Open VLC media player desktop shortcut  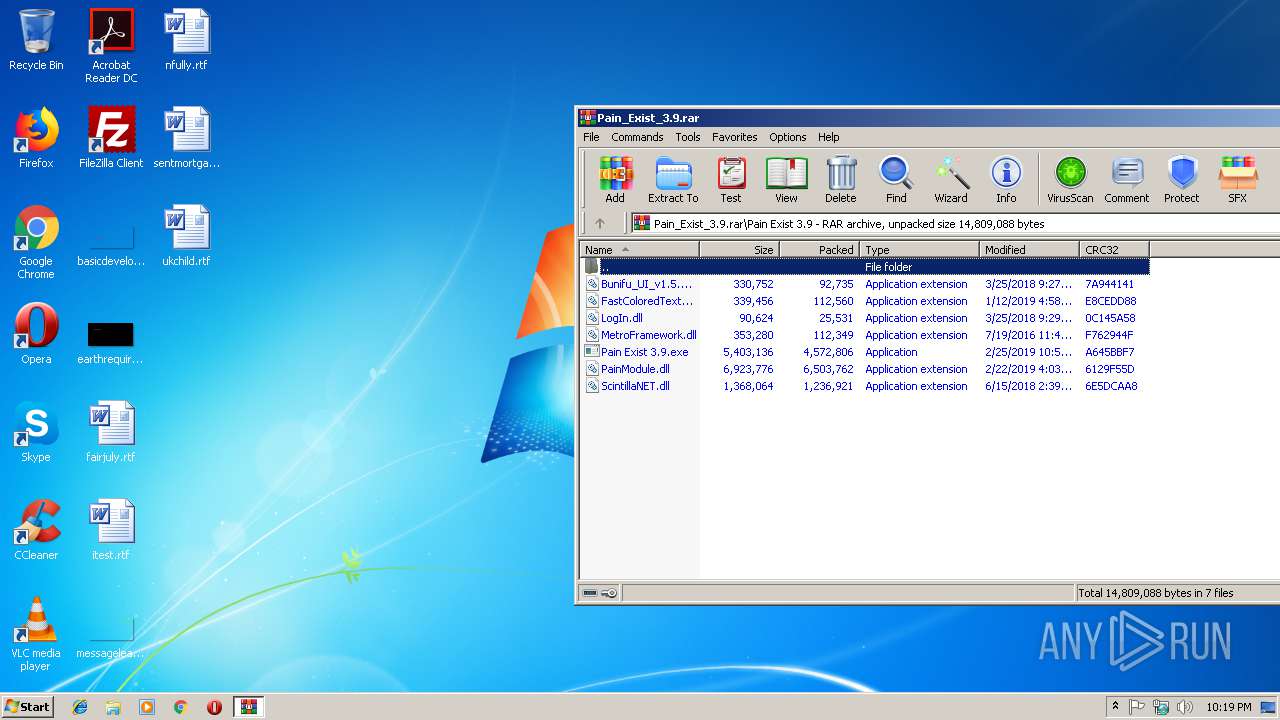[36, 635]
